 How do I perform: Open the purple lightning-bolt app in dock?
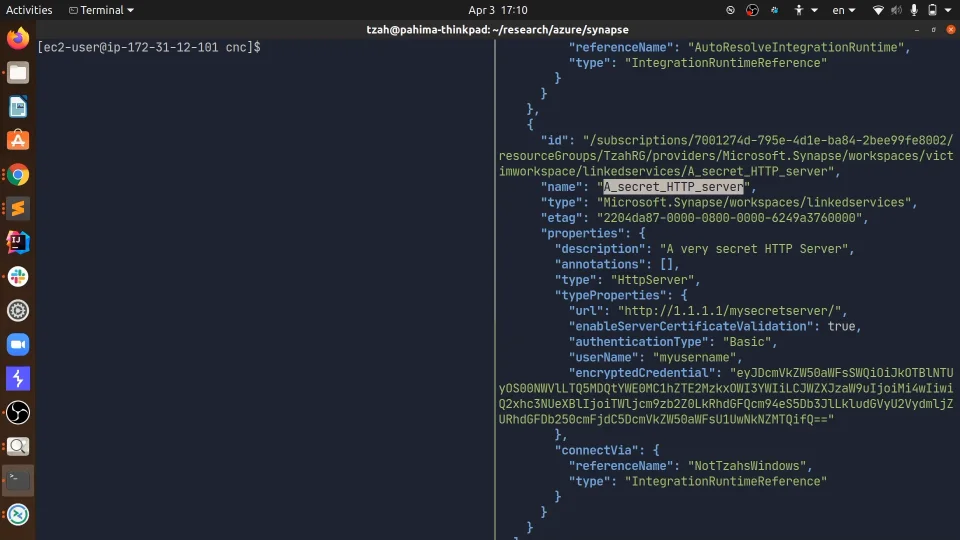pyautogui.click(x=18, y=378)
